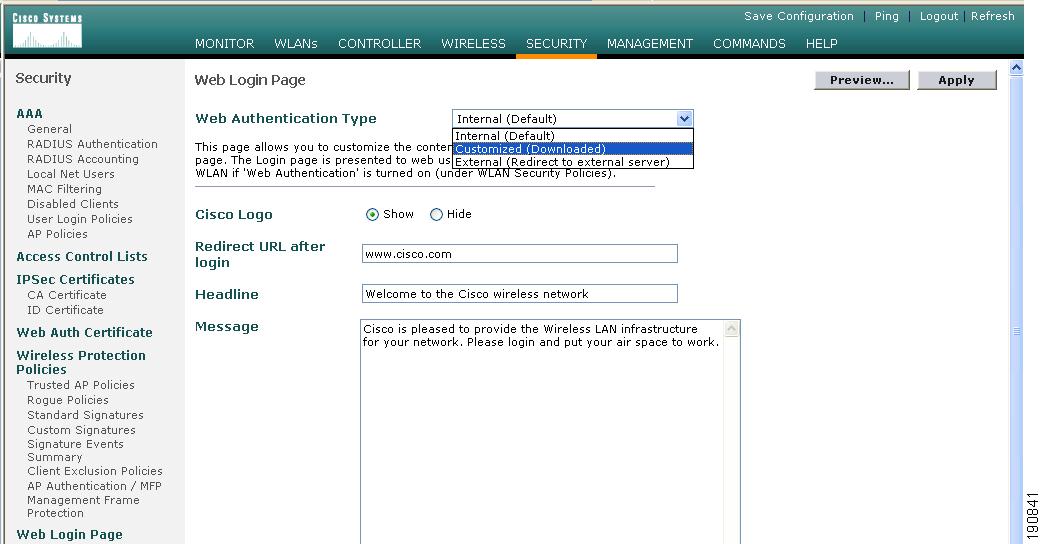Viewport: 1042px width, 544px height.
Task: Open RADIUS Authentication settings
Action: click(92, 144)
